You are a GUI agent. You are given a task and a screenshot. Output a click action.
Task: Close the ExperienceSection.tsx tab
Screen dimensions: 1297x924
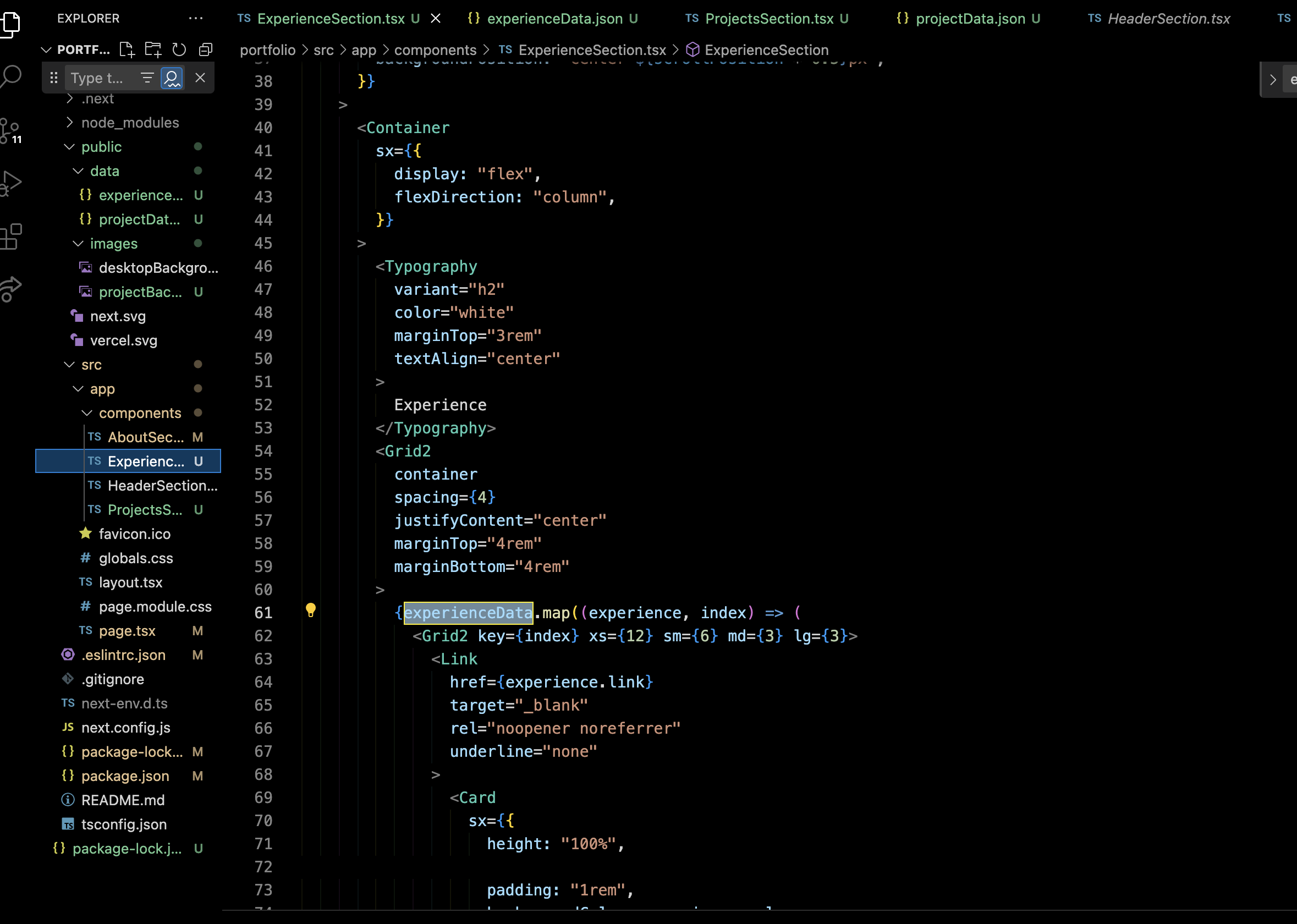point(436,18)
